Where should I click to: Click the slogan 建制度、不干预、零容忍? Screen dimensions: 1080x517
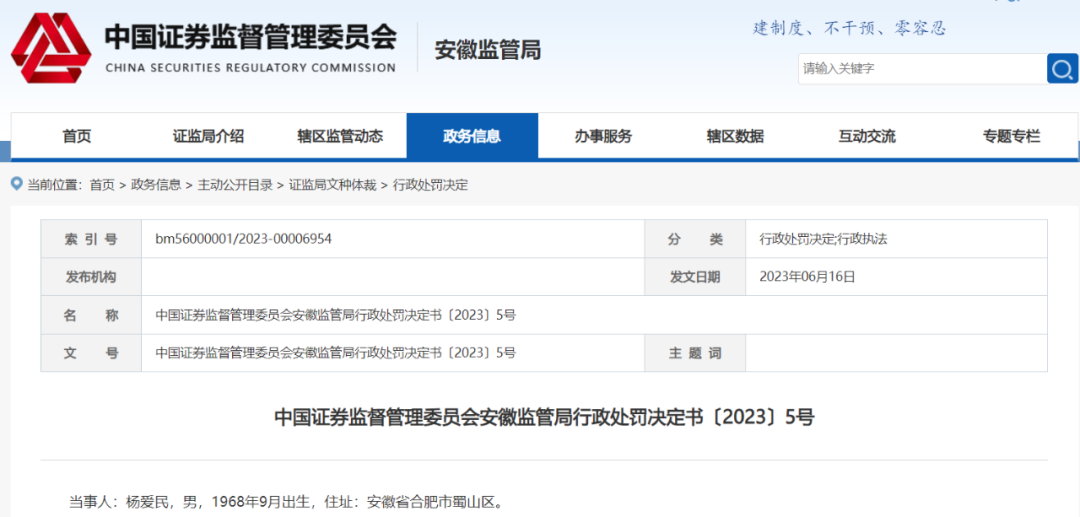pos(849,28)
